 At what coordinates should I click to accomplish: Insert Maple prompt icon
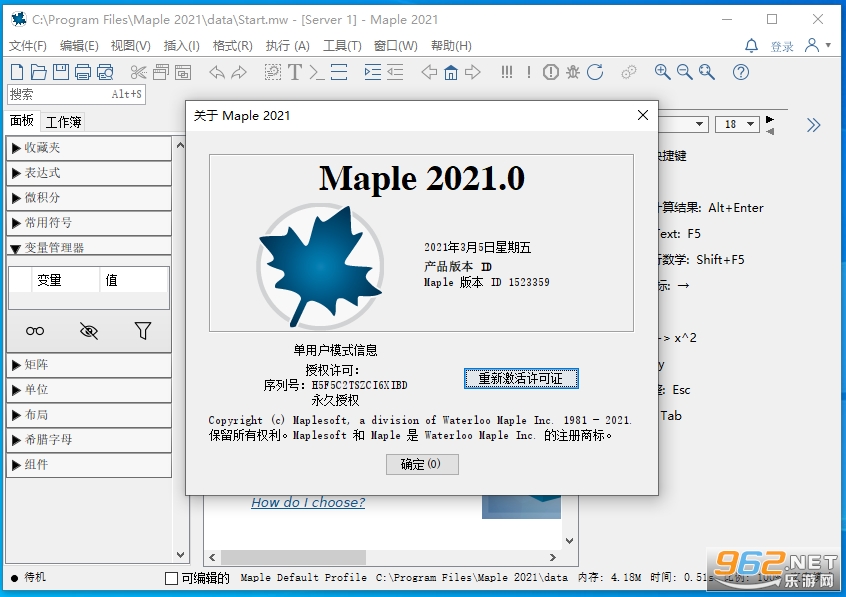coord(317,72)
